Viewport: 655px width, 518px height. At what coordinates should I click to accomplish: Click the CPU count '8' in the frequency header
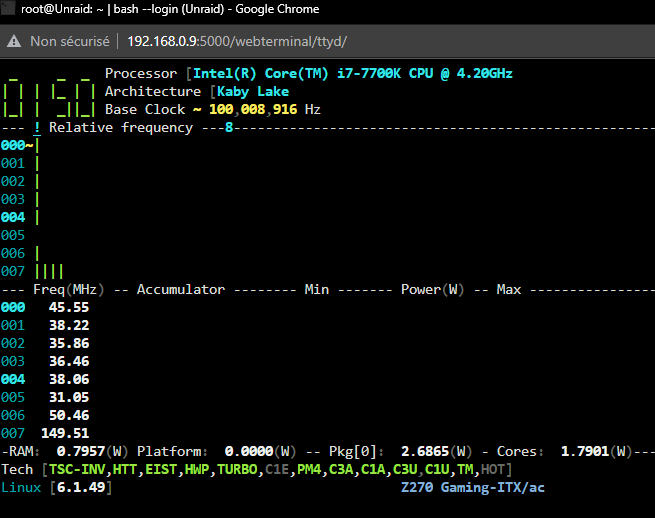point(229,127)
